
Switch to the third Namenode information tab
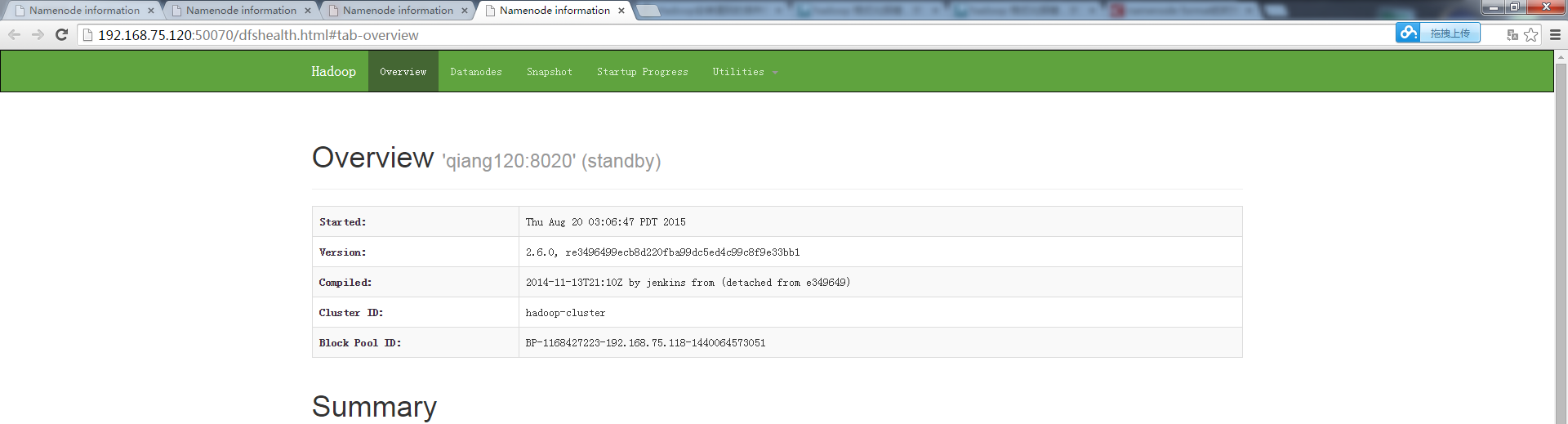(398, 11)
